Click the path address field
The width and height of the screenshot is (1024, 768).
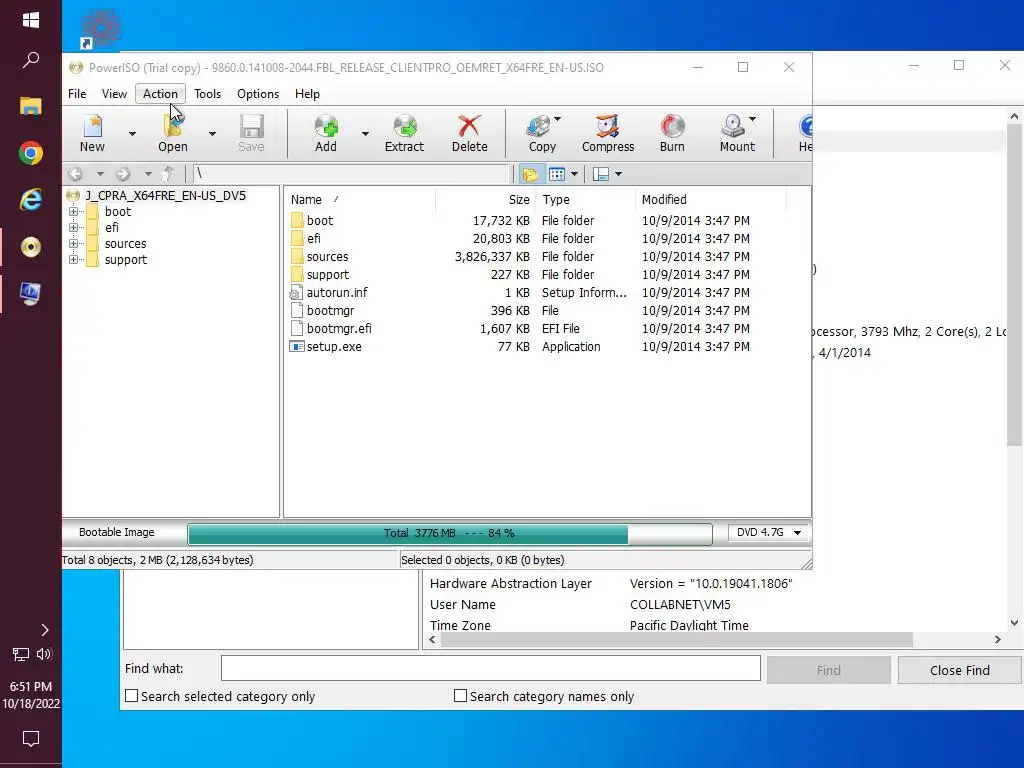351,174
